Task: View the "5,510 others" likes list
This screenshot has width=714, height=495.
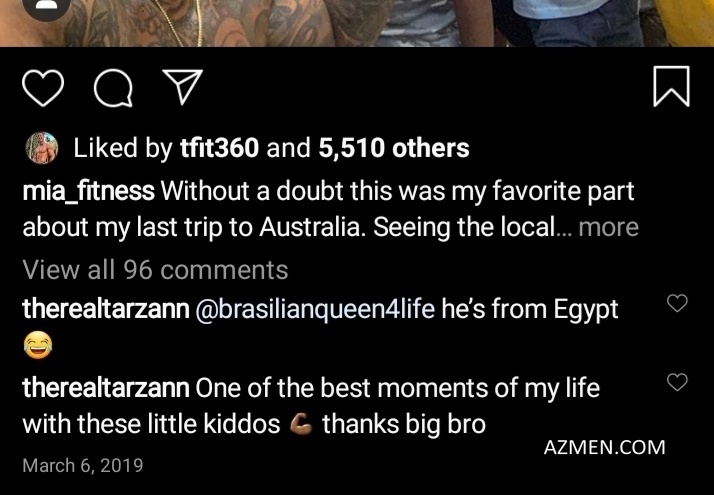Action: [x=394, y=148]
